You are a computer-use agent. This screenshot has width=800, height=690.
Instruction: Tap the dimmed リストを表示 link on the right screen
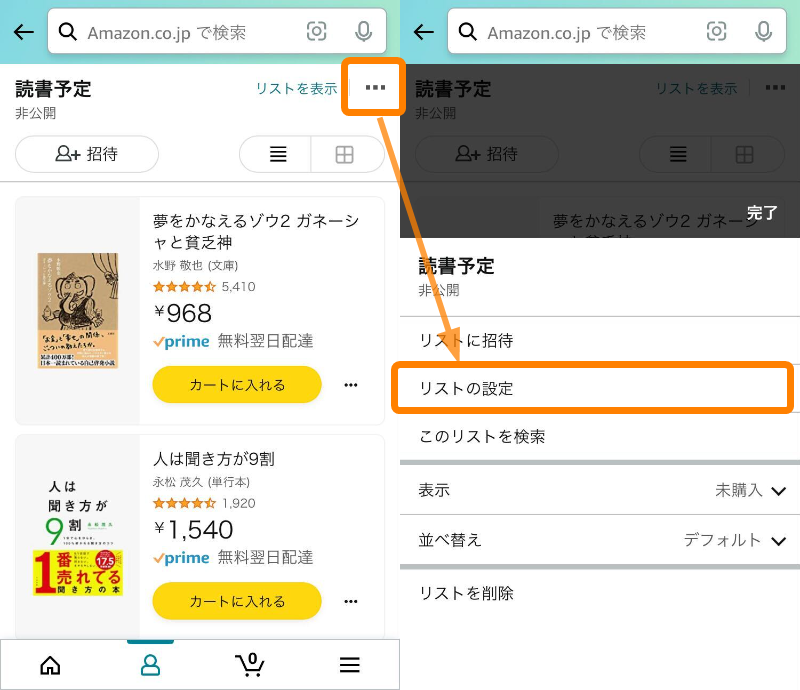pos(696,88)
